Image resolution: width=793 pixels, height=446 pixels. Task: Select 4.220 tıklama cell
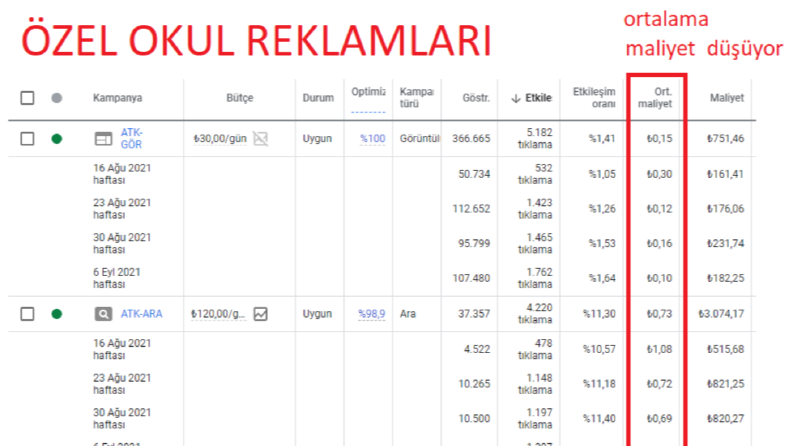coord(535,314)
